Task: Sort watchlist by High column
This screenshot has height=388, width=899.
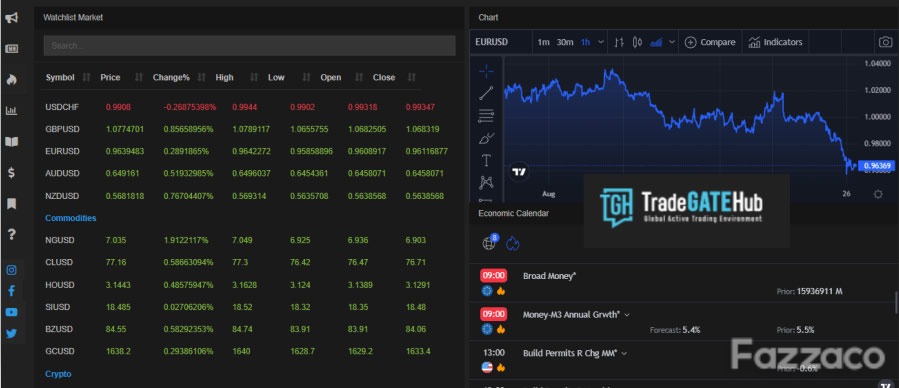Action: point(224,77)
